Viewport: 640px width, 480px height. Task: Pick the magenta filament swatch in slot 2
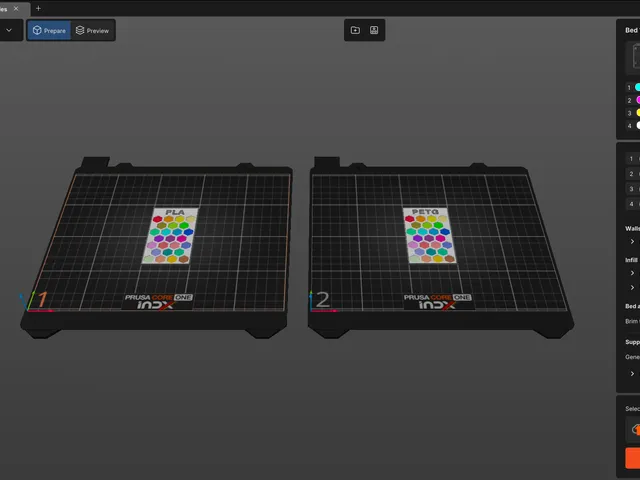[638, 100]
